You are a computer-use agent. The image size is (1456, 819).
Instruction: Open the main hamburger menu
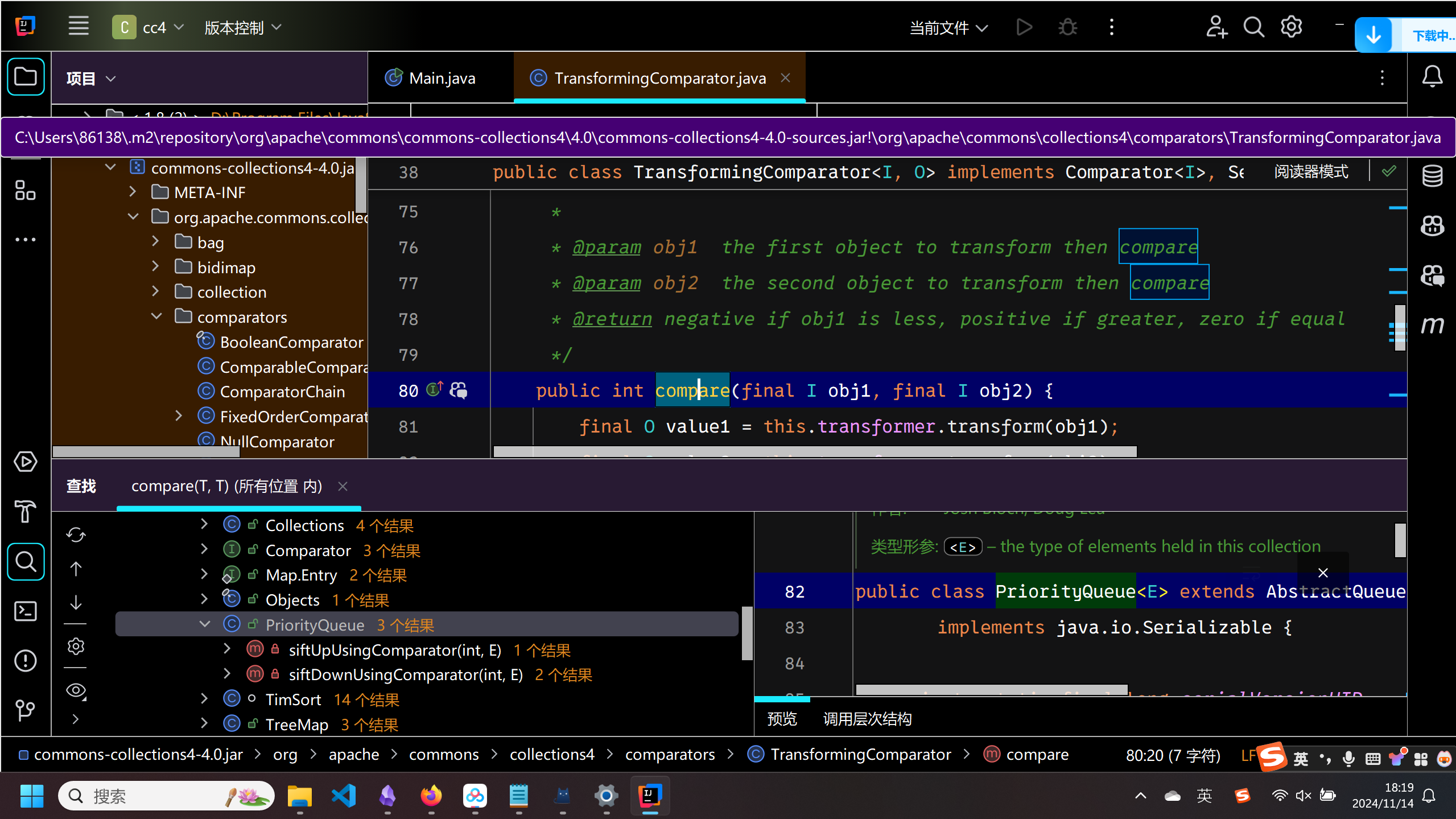[x=79, y=27]
